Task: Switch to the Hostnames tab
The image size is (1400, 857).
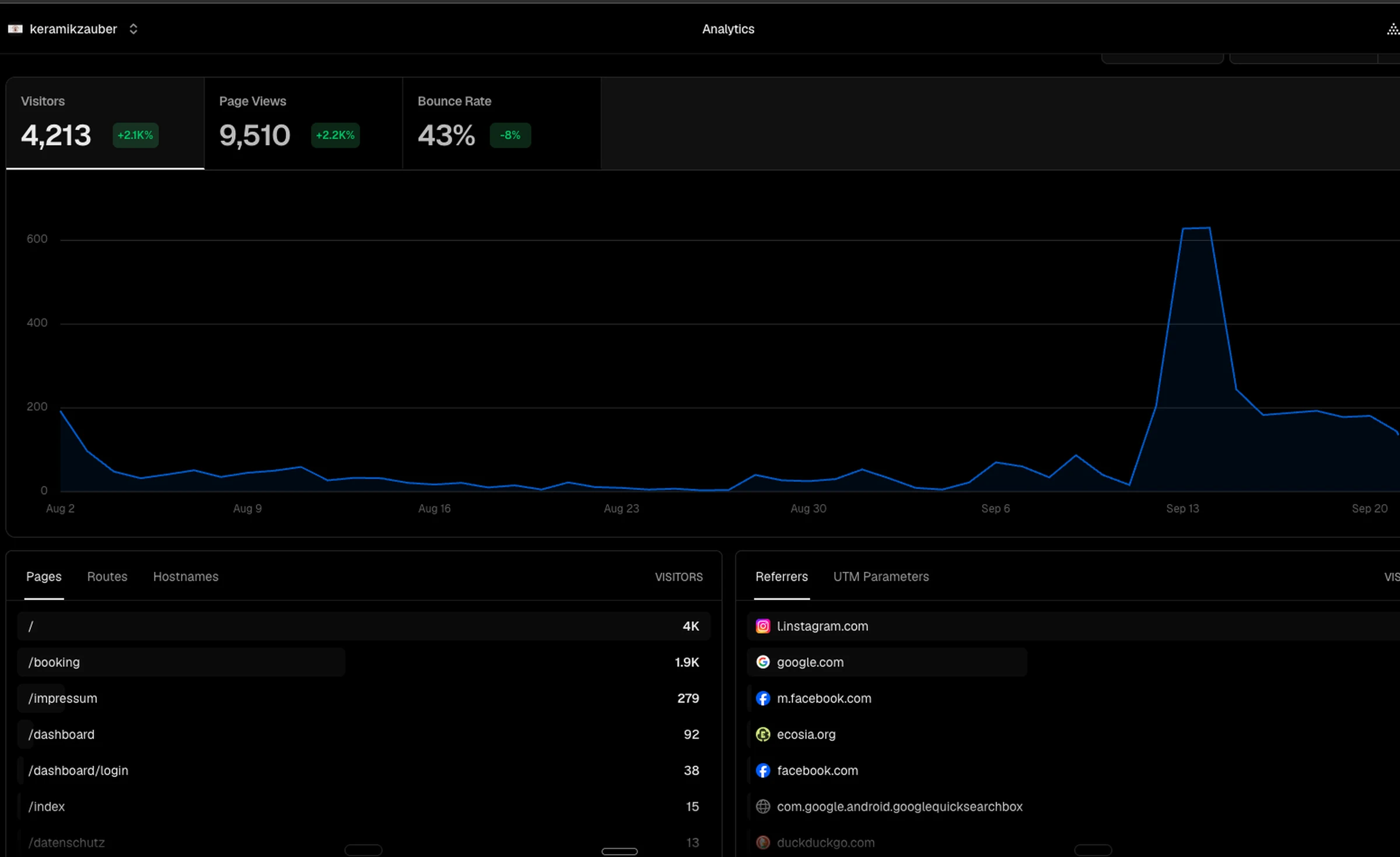Action: point(185,576)
